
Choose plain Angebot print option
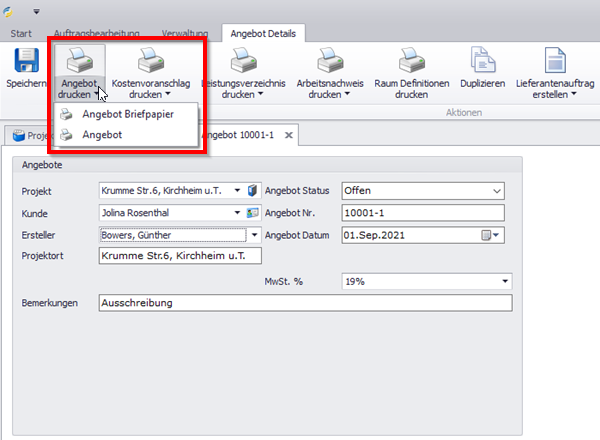click(103, 134)
